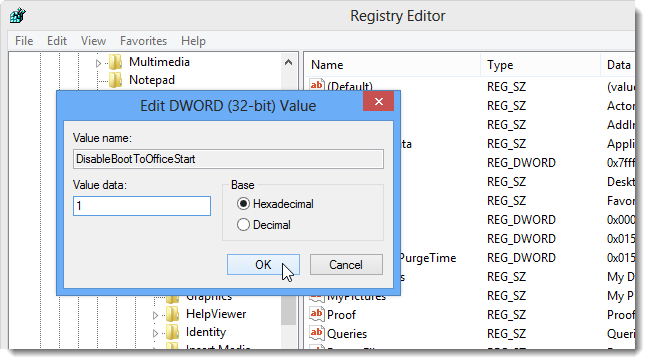This screenshot has height=364, width=650.
Task: Sort by the Type column header
Action: [x=541, y=65]
